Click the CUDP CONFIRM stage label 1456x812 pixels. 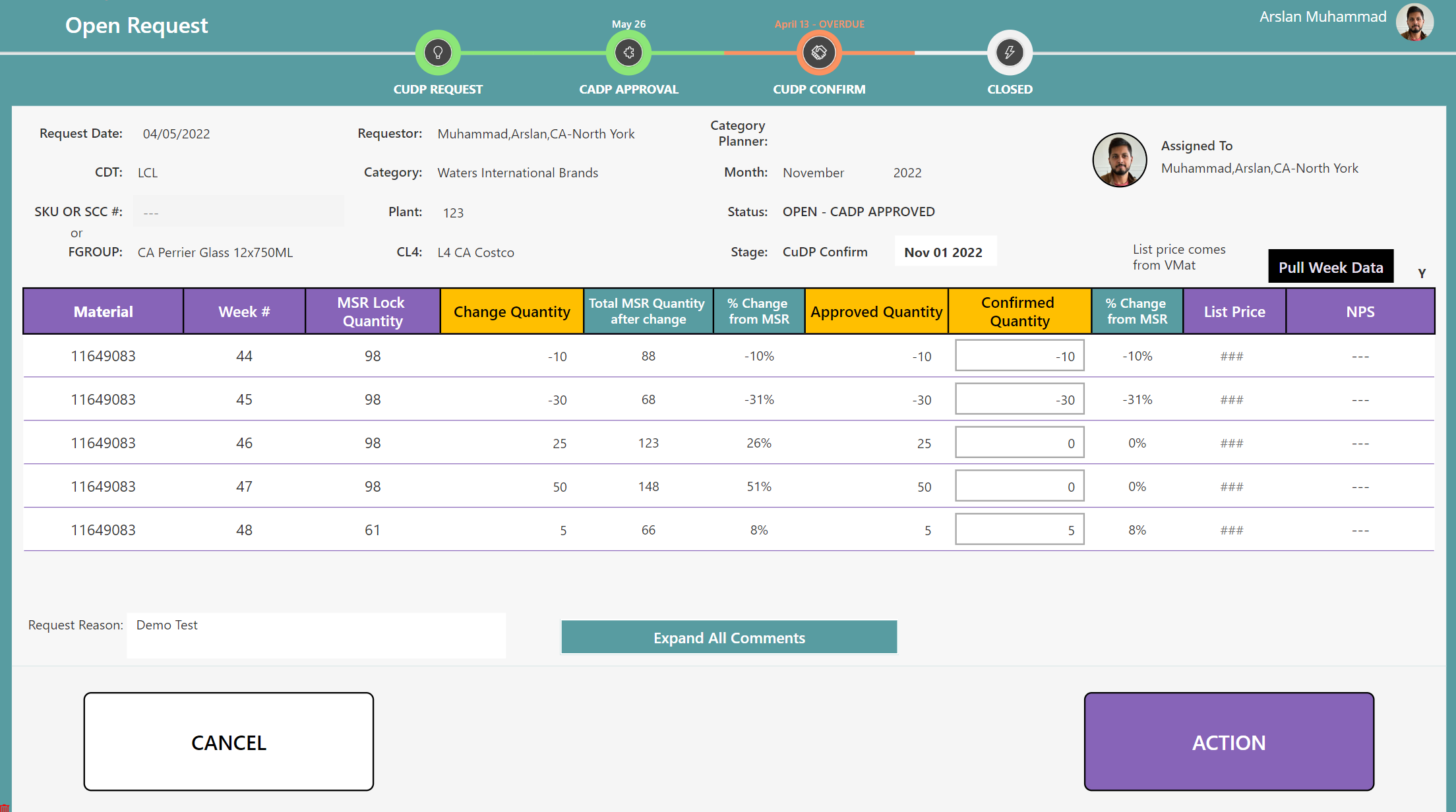pyautogui.click(x=819, y=89)
